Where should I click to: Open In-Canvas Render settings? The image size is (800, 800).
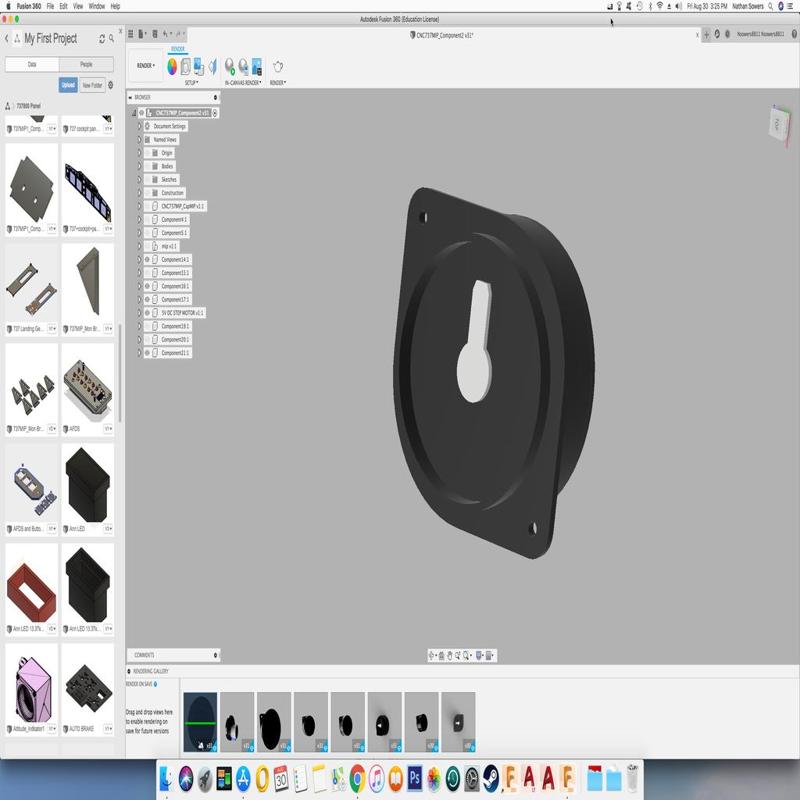click(243, 66)
